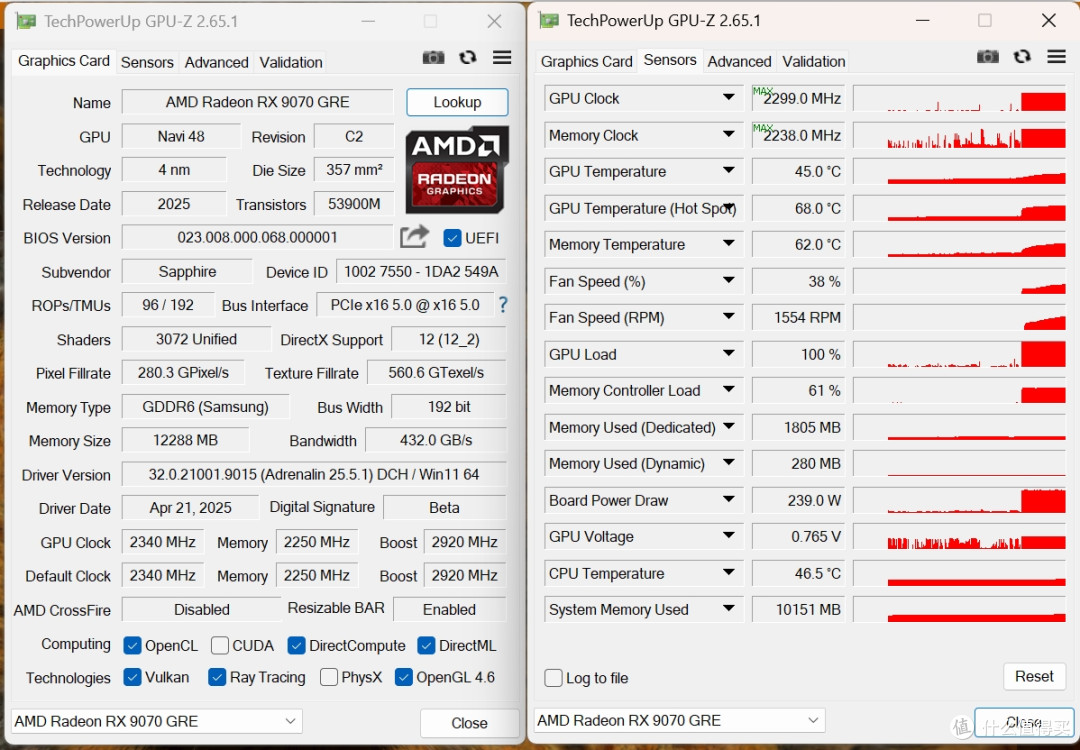Open Board Power Draw dropdown arrow
This screenshot has height=750, width=1080.
[728, 499]
